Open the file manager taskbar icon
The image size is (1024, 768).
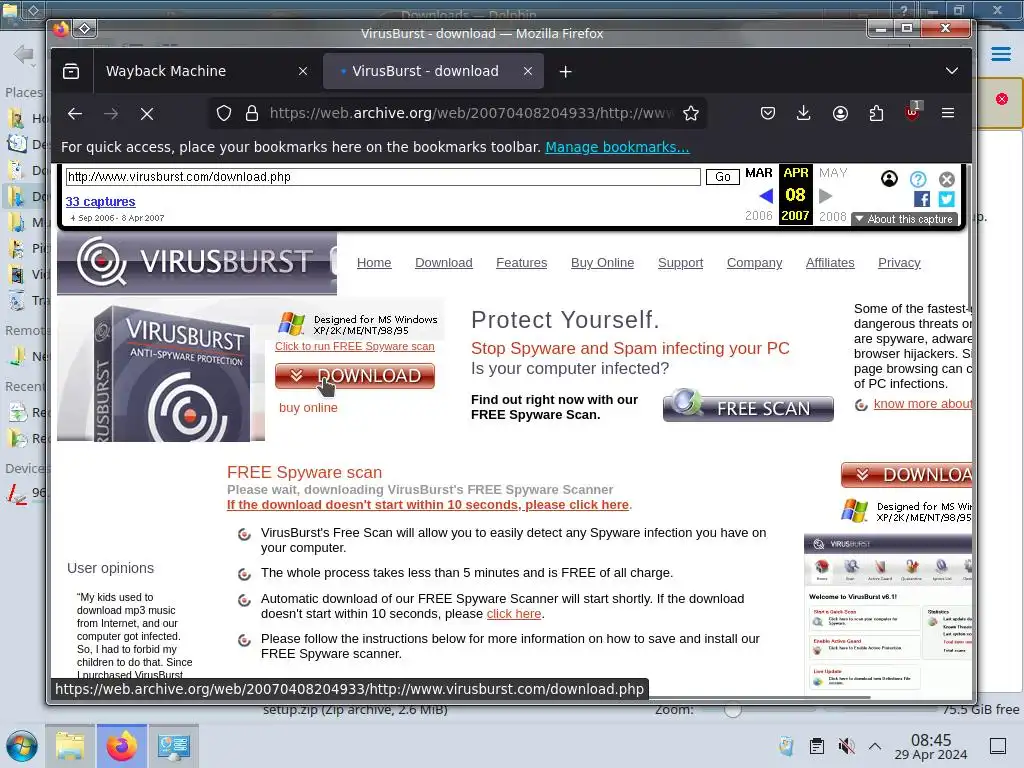(71, 746)
